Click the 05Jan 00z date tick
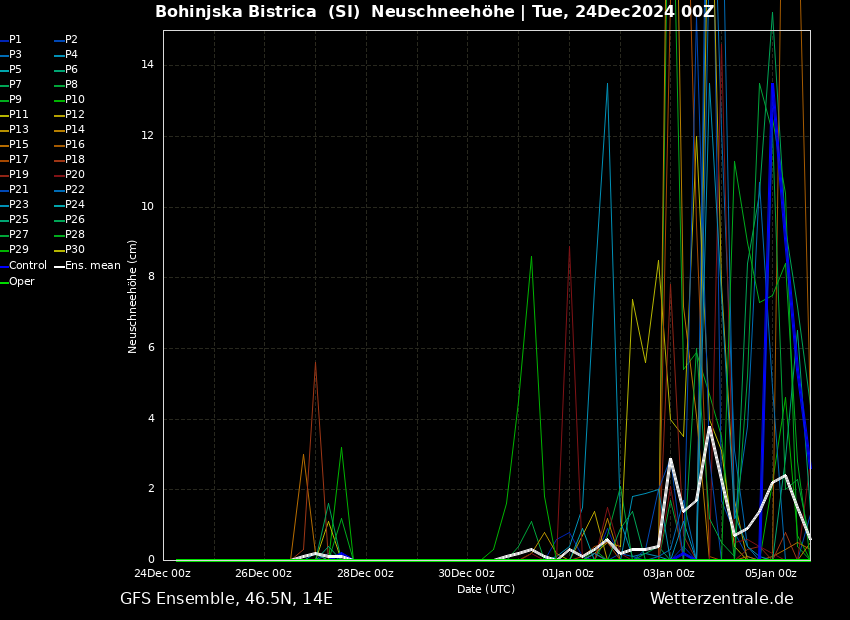 pos(770,574)
